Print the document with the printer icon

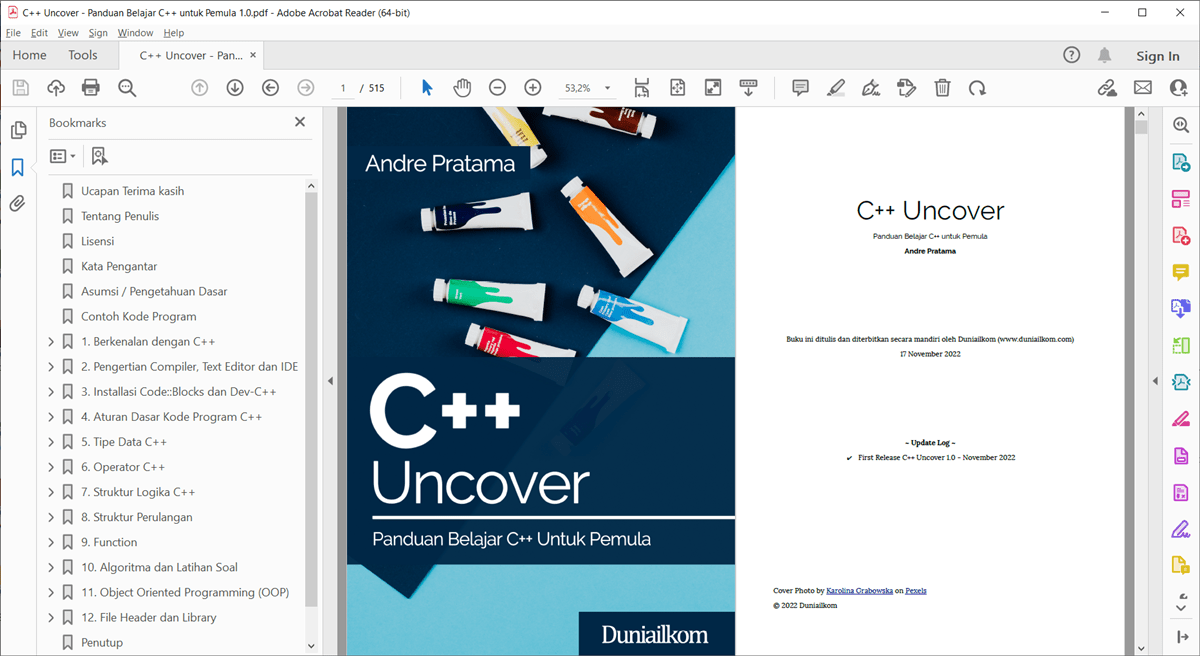click(91, 88)
